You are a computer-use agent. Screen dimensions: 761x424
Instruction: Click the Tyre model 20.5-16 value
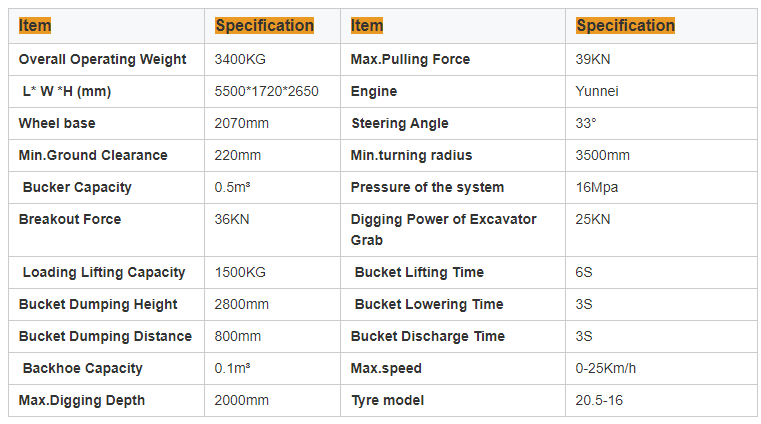click(x=599, y=400)
